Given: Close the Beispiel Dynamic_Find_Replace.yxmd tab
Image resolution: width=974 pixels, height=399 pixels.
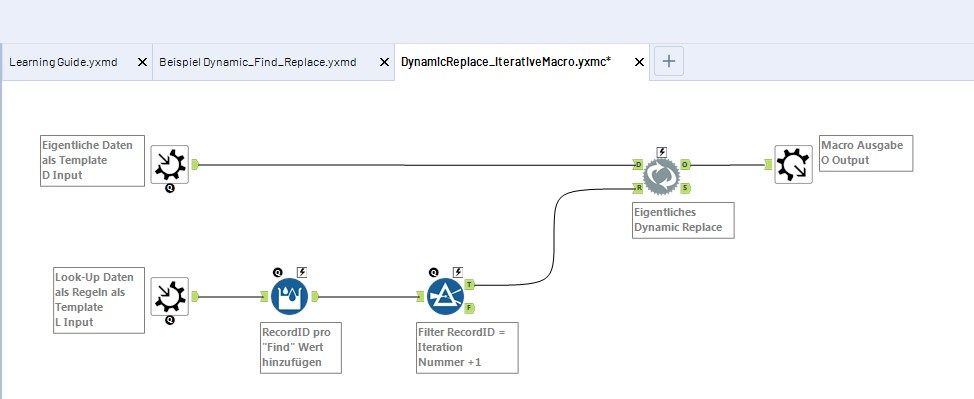Looking at the screenshot, I should (385, 62).
